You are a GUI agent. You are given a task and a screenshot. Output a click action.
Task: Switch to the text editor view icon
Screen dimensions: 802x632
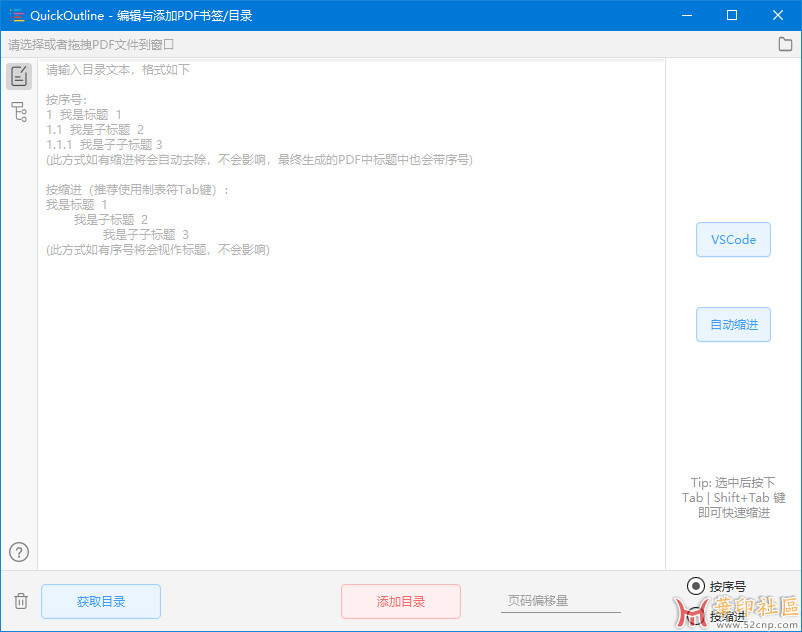[19, 76]
